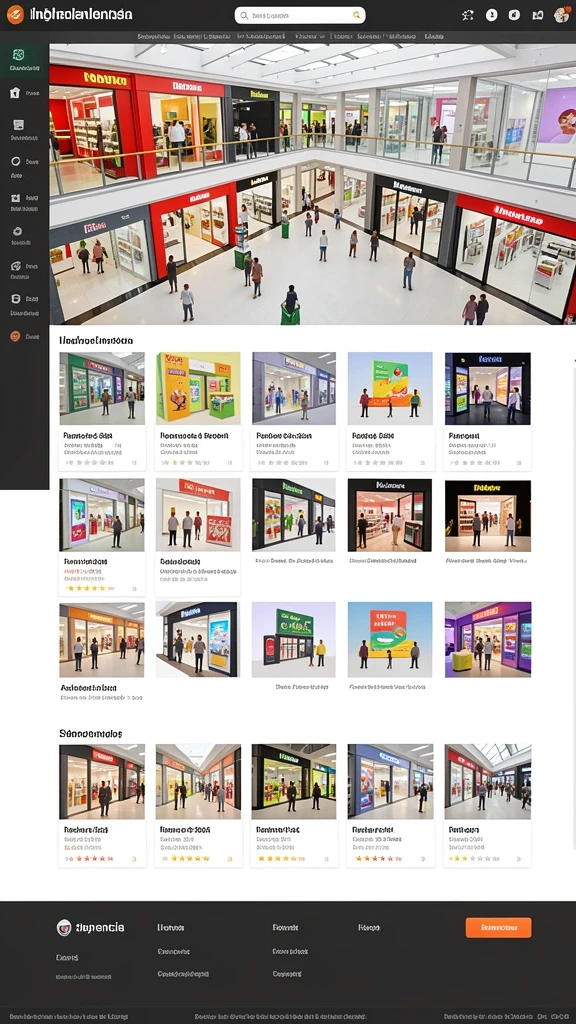Screen dimensions: 576x1024
Task: Open the purple neon storefront thumbnail
Action: (488, 639)
